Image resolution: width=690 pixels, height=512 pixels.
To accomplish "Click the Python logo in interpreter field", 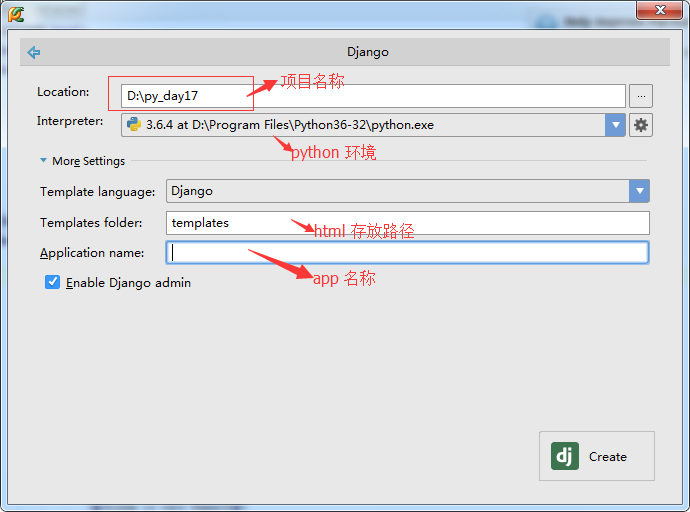I will [134, 125].
